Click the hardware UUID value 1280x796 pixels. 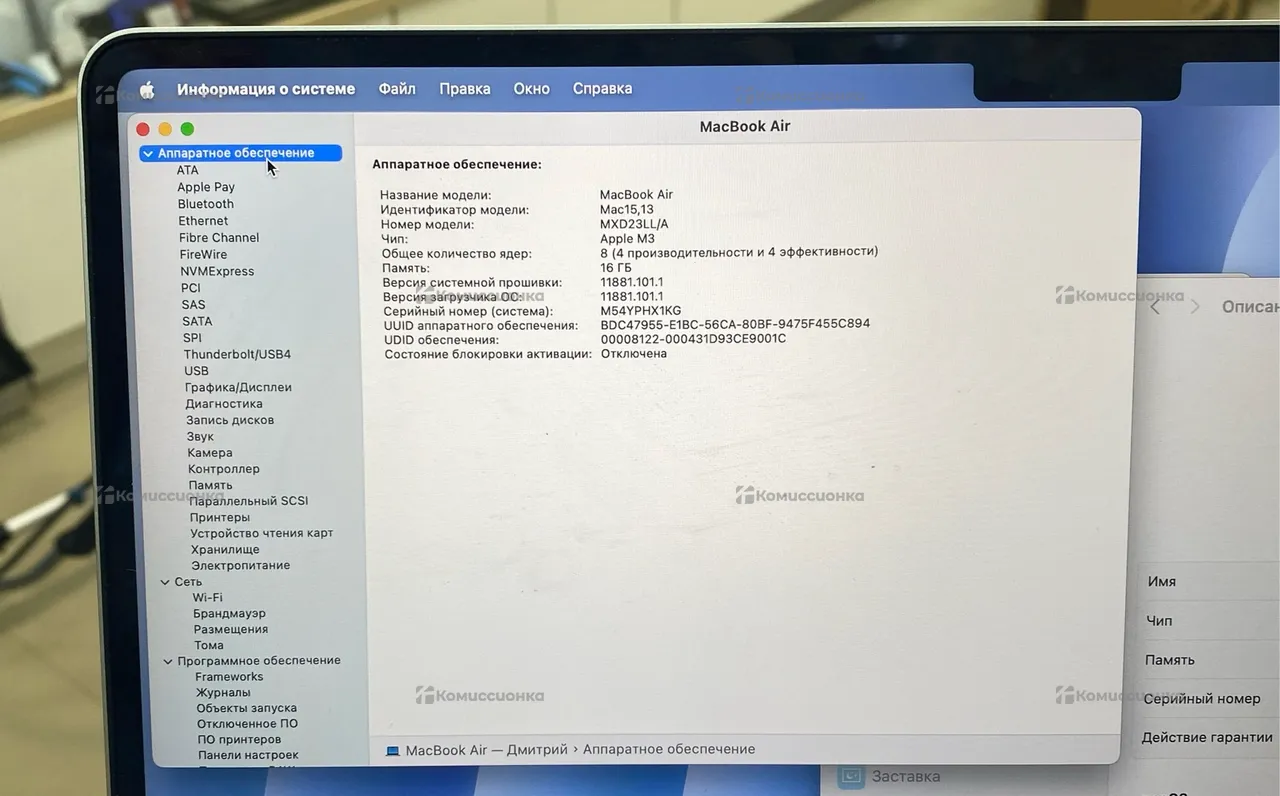735,325
